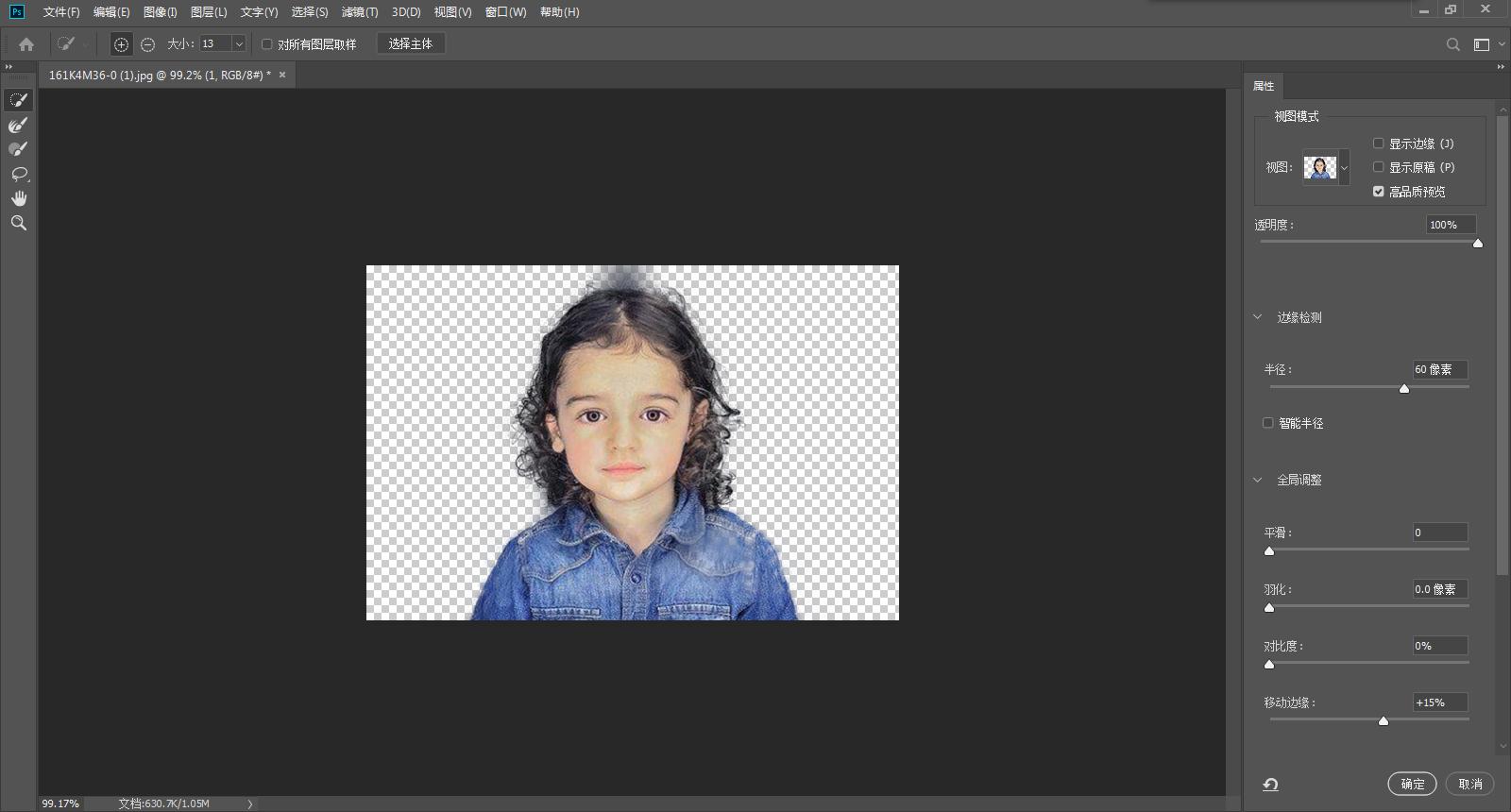Click the reset workspace arrow icon
The height and width of the screenshot is (812, 1511).
[x=1270, y=784]
